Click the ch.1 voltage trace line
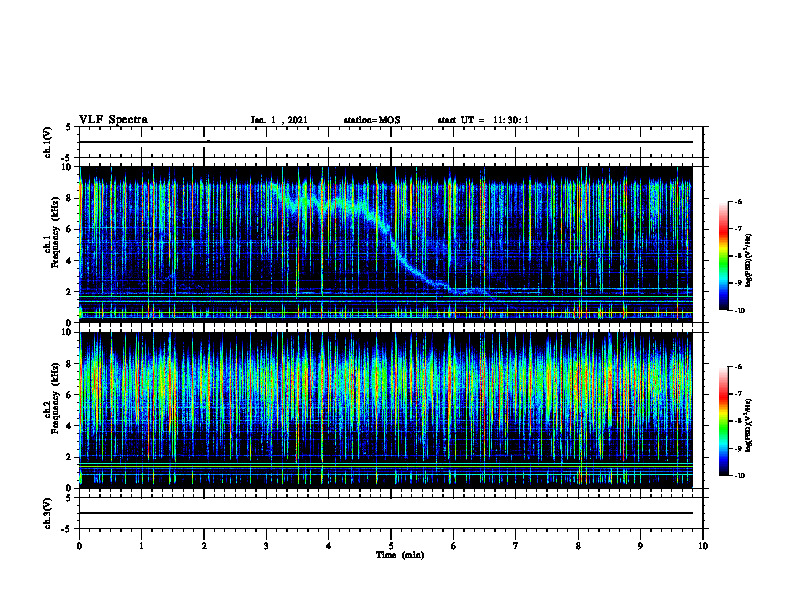This screenshot has width=792, height=612. tap(386, 142)
